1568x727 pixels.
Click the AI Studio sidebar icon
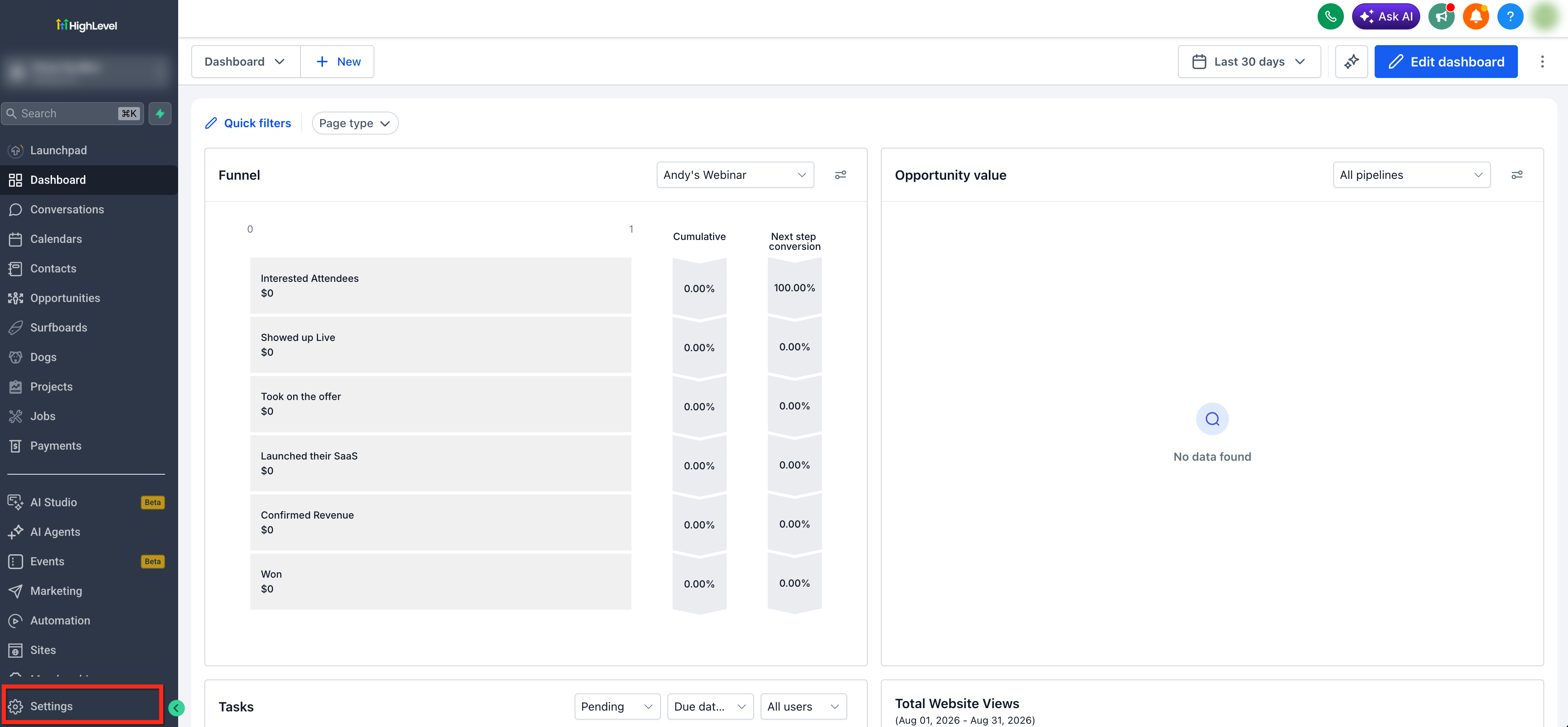(16, 502)
